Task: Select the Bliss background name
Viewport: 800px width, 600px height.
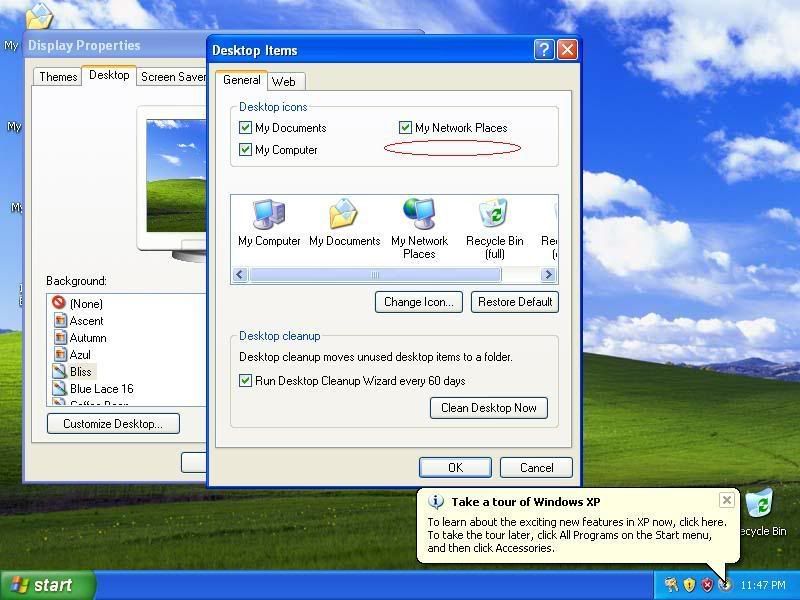Action: [x=81, y=371]
